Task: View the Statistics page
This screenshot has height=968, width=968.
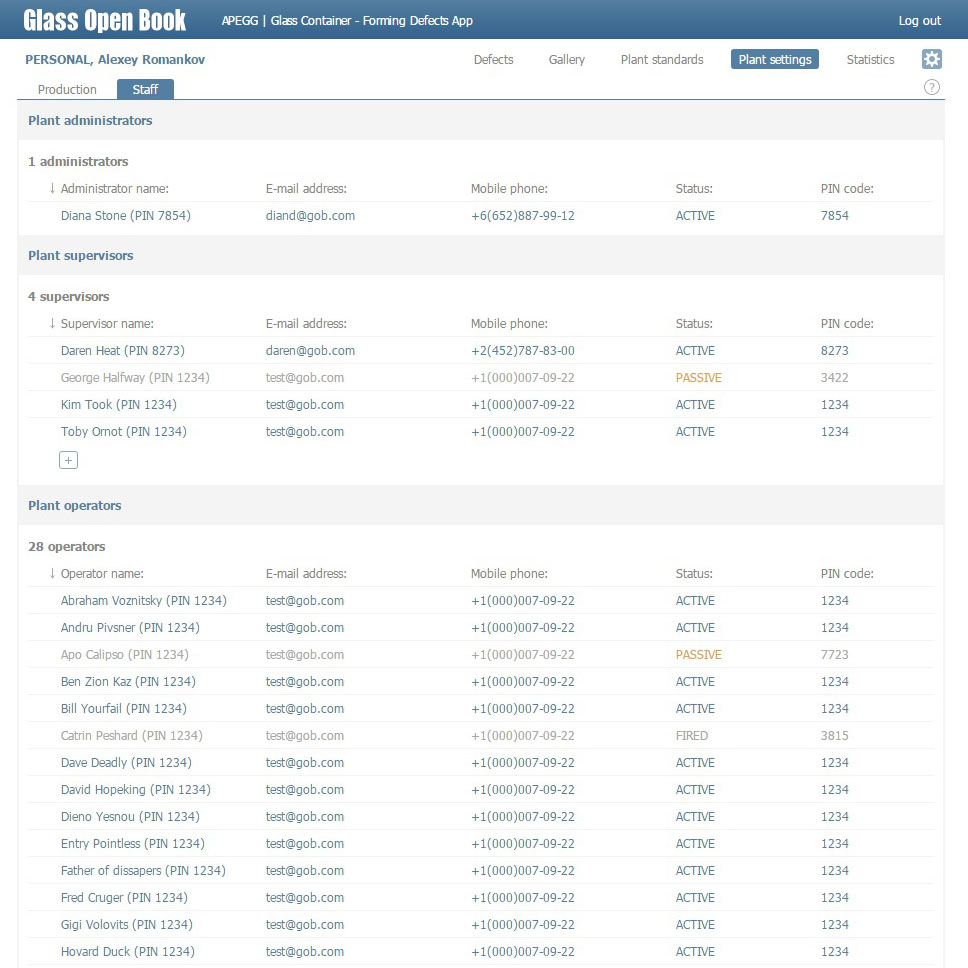Action: [x=870, y=60]
